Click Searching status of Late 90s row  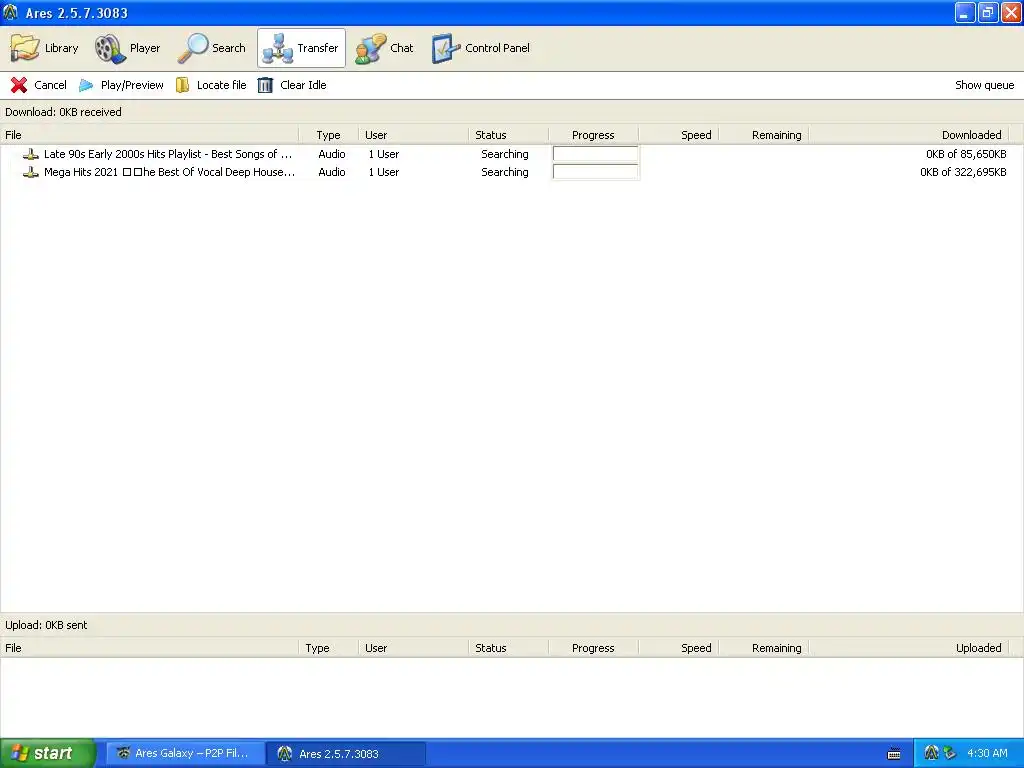pyautogui.click(x=505, y=154)
